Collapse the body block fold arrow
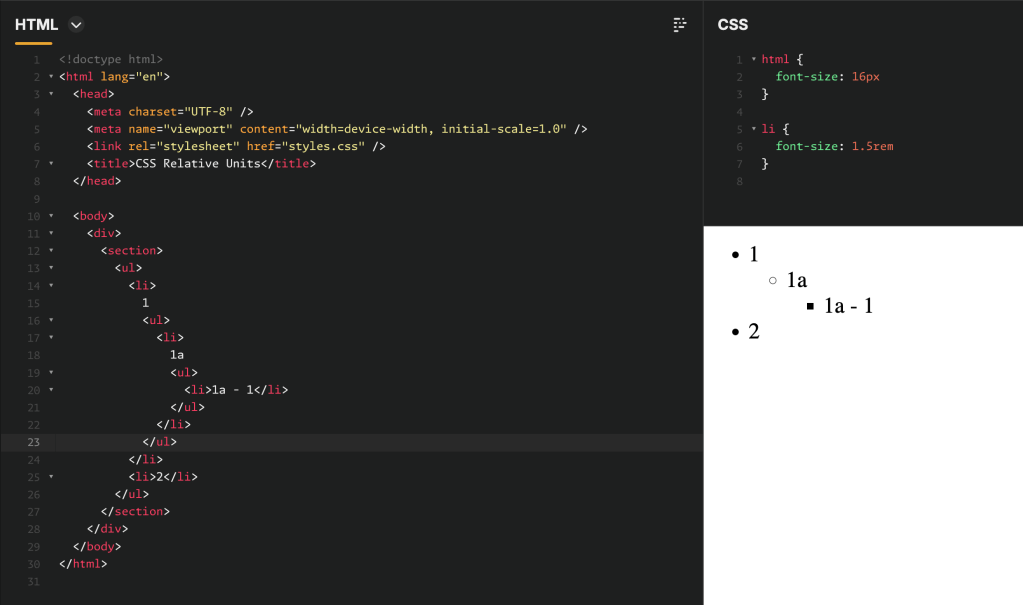This screenshot has width=1023, height=605. click(51, 216)
